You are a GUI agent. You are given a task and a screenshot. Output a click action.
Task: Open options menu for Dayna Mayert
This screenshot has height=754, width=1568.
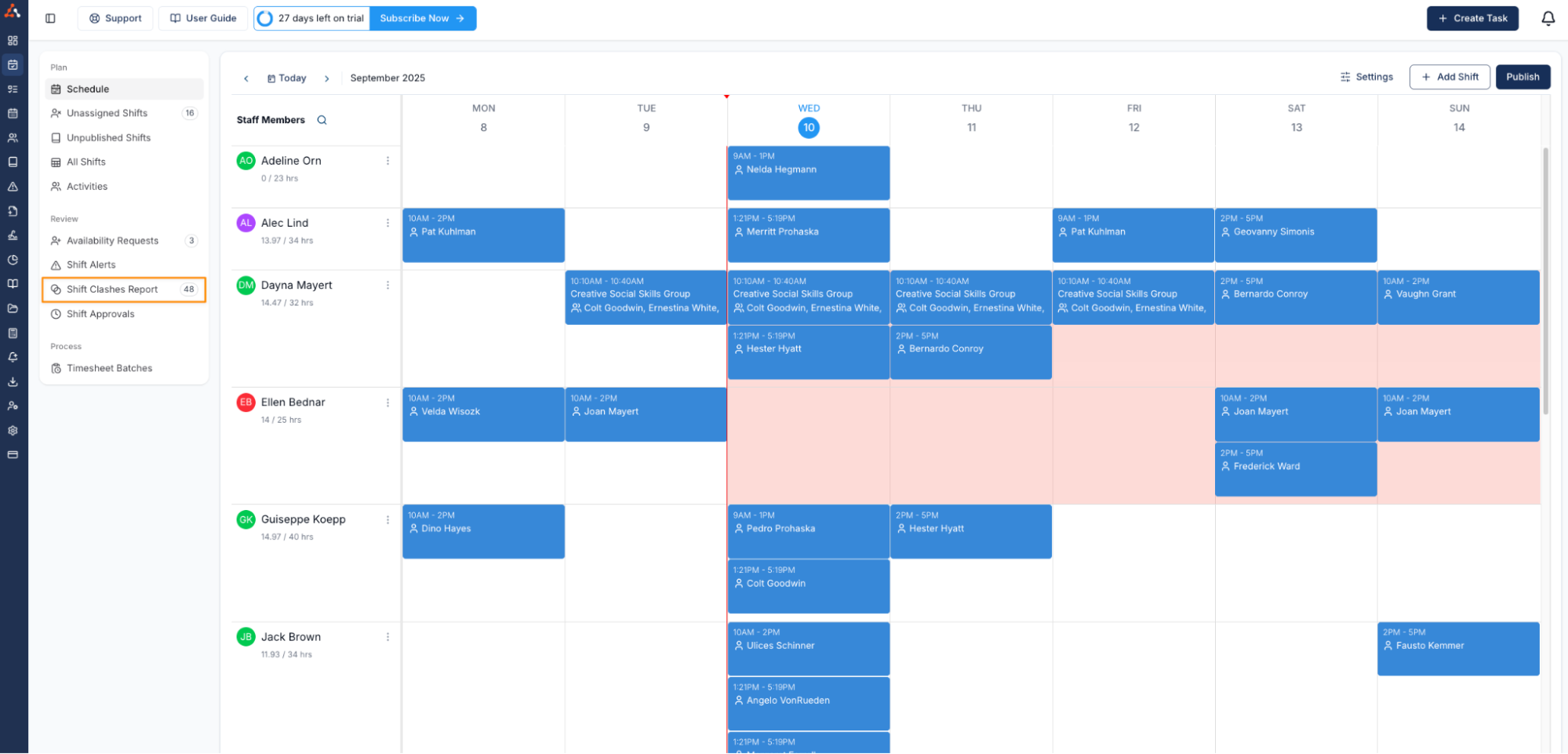point(387,286)
